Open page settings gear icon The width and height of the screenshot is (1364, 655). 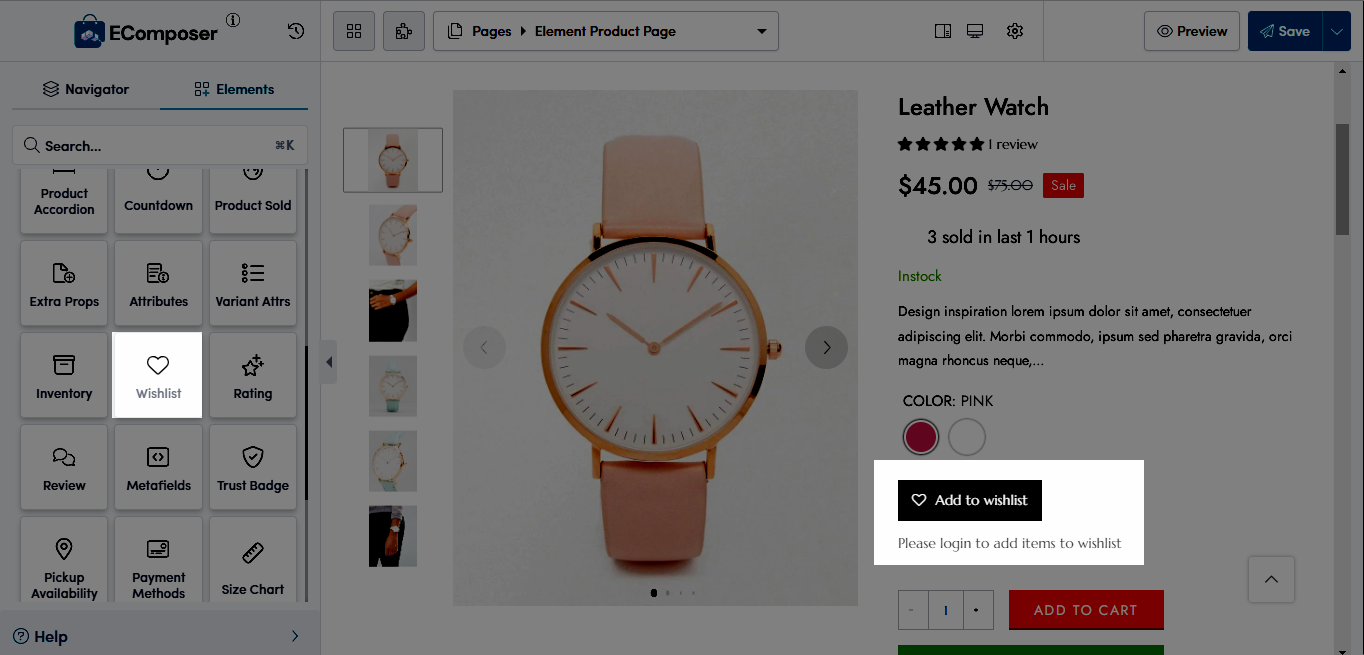click(x=1015, y=31)
